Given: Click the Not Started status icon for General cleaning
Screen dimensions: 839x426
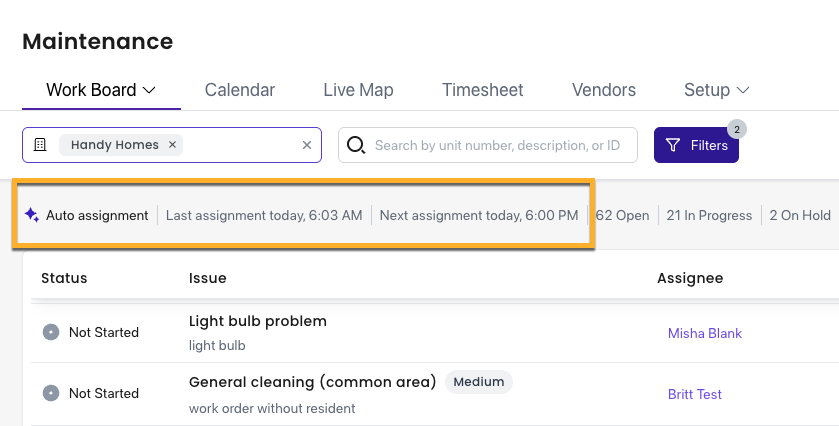Looking at the screenshot, I should pos(51,393).
